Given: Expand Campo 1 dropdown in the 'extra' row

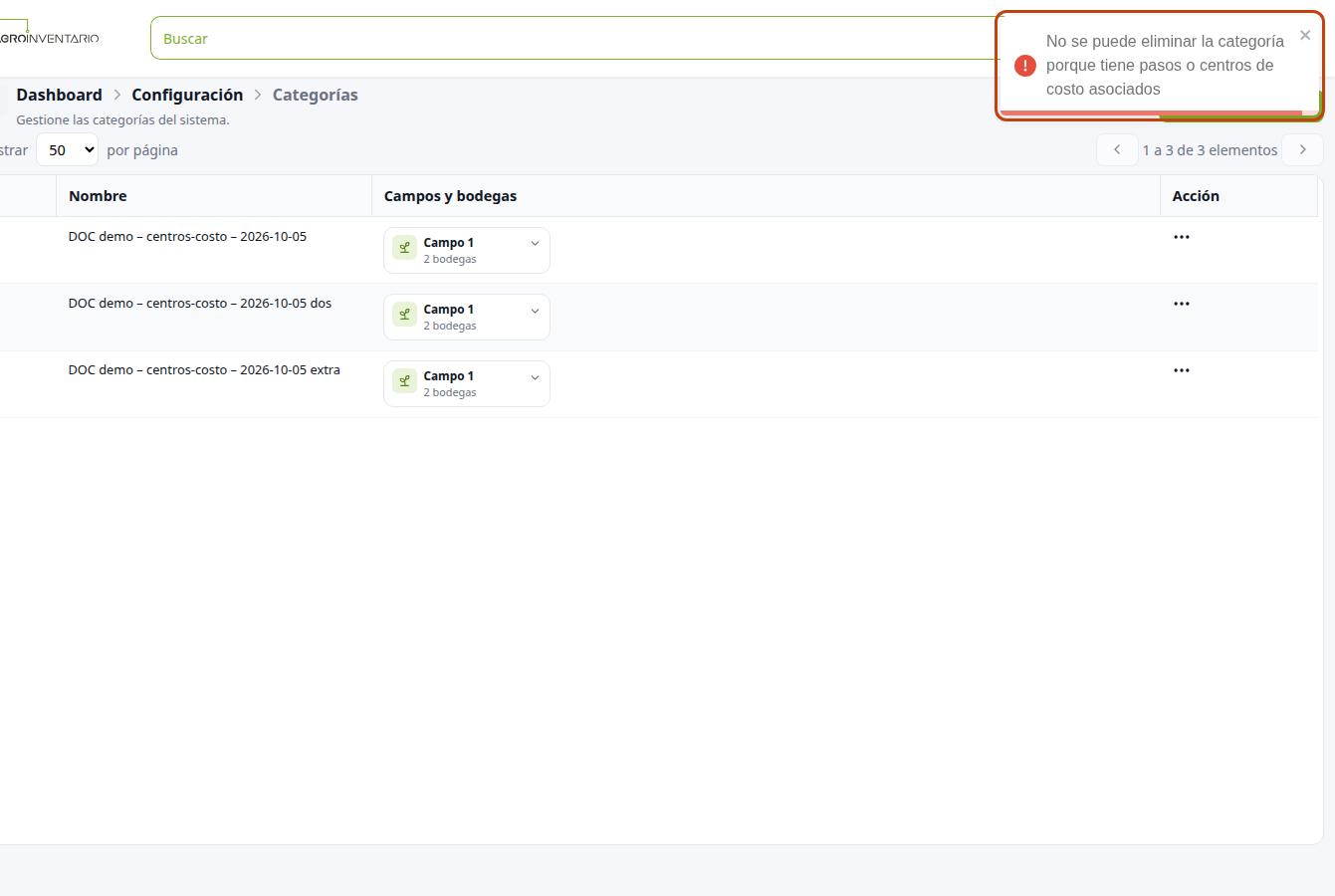Looking at the screenshot, I should click(x=535, y=377).
